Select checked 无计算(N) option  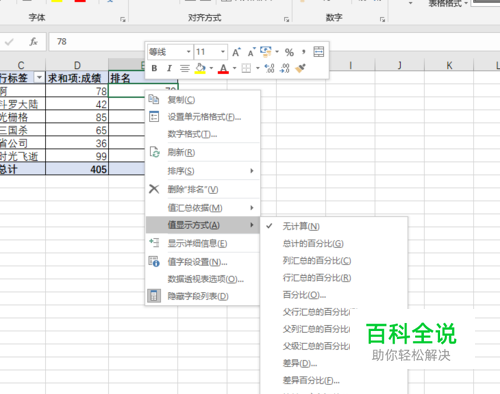click(334, 227)
